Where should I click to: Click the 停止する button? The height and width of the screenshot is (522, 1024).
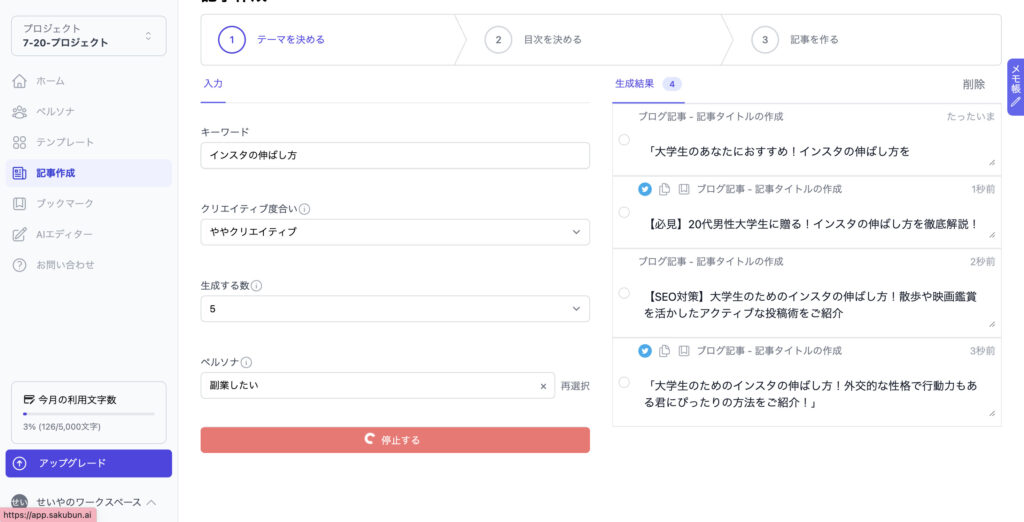coord(395,440)
